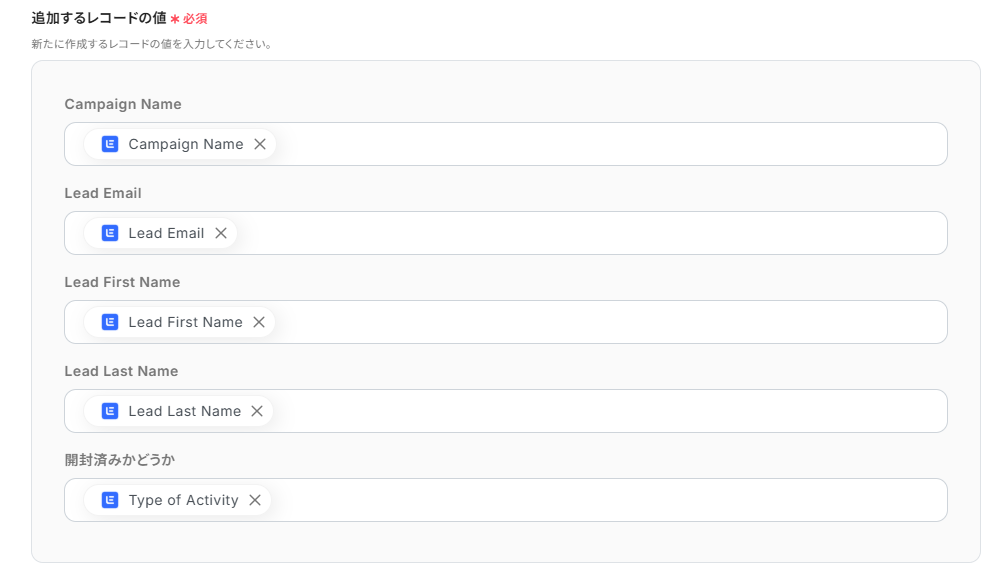Remove the Campaign Name chip with its X
Image resolution: width=1004 pixels, height=578 pixels.
pos(260,144)
